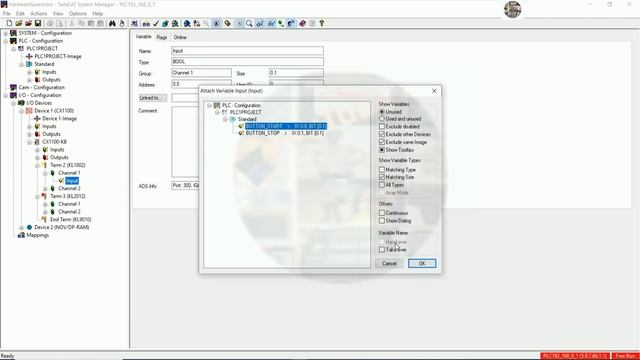The width and height of the screenshot is (640, 360).
Task: Click the question mark Help toolbar icon
Action: (x=322, y=23)
